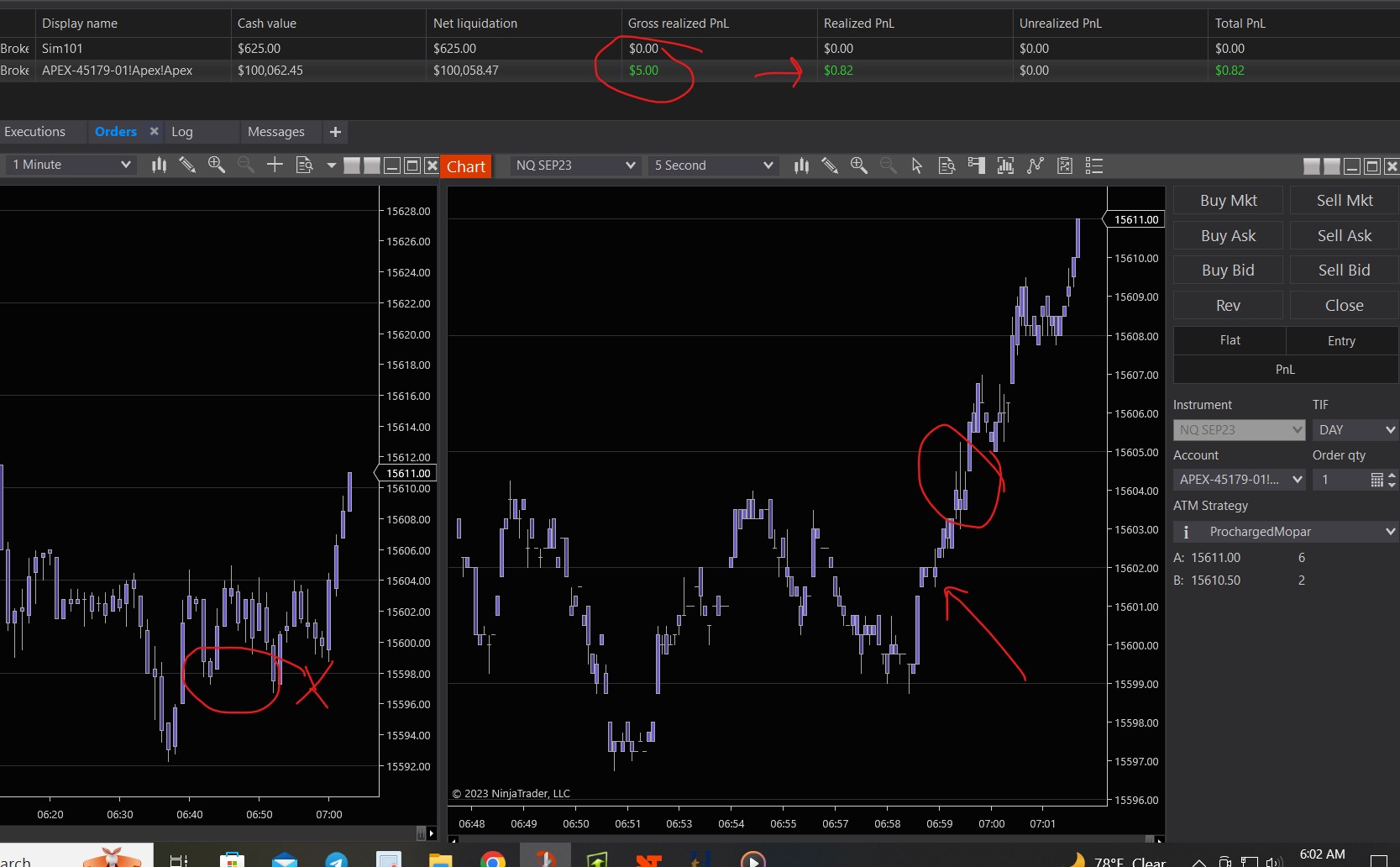Expand the toolbar overflow arrow in 1 Minute chart
The height and width of the screenshot is (867, 1400).
[x=331, y=165]
